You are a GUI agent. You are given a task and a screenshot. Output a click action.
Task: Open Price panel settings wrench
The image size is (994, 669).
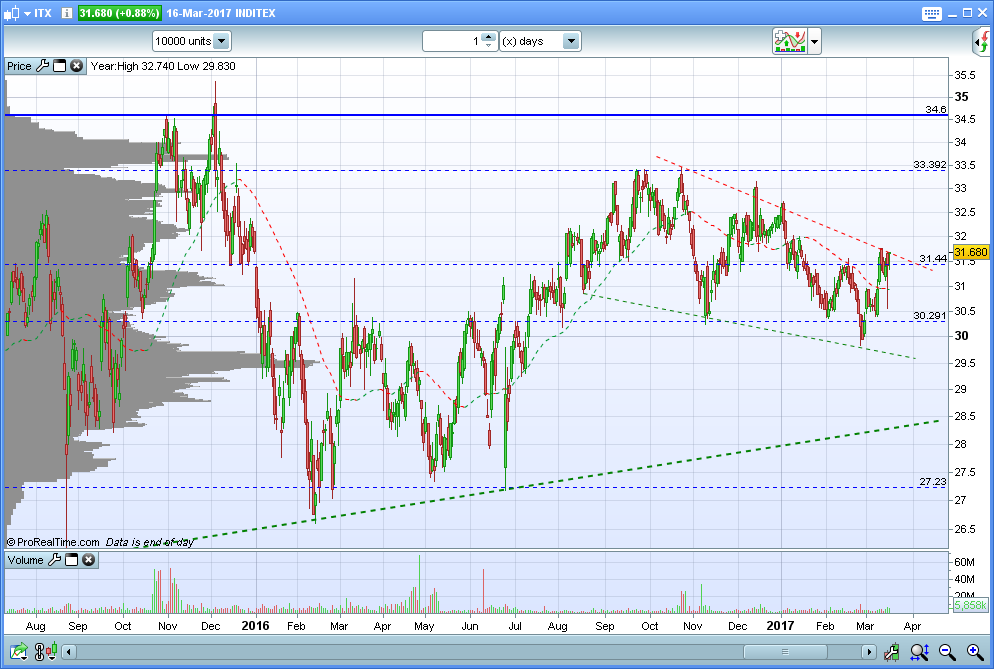click(42, 66)
